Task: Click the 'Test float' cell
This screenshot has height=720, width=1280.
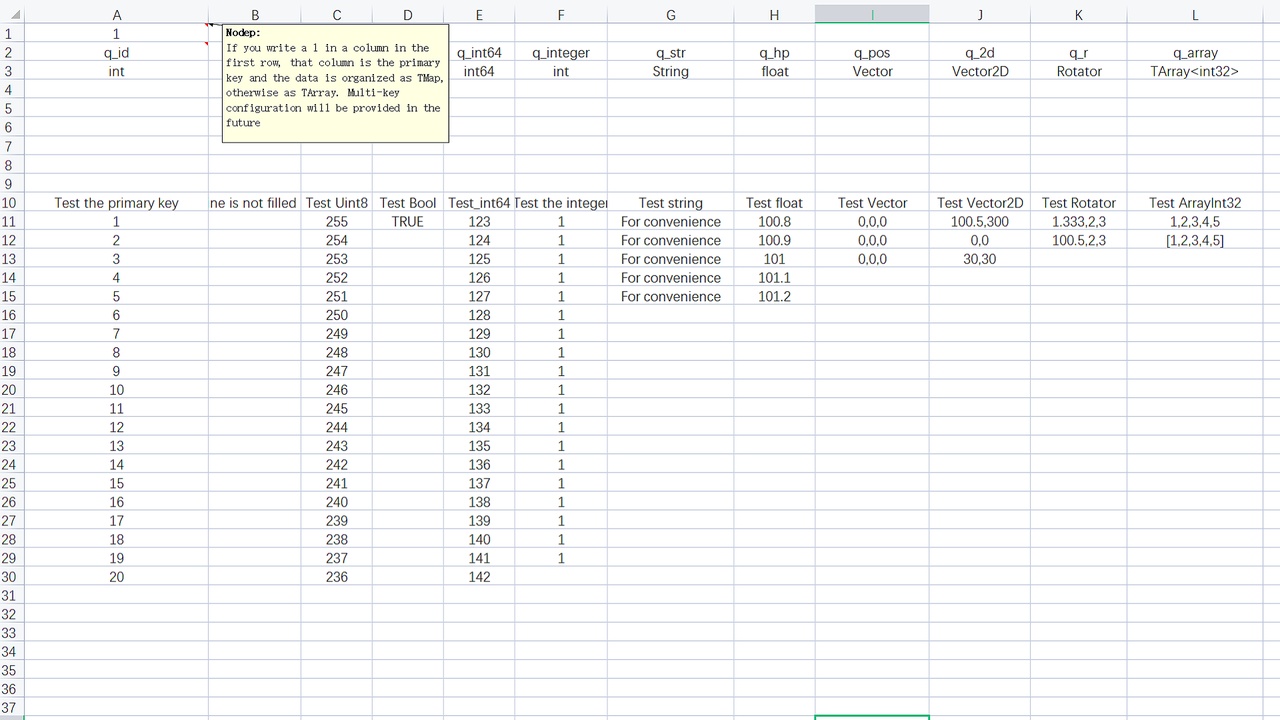Action: click(774, 203)
